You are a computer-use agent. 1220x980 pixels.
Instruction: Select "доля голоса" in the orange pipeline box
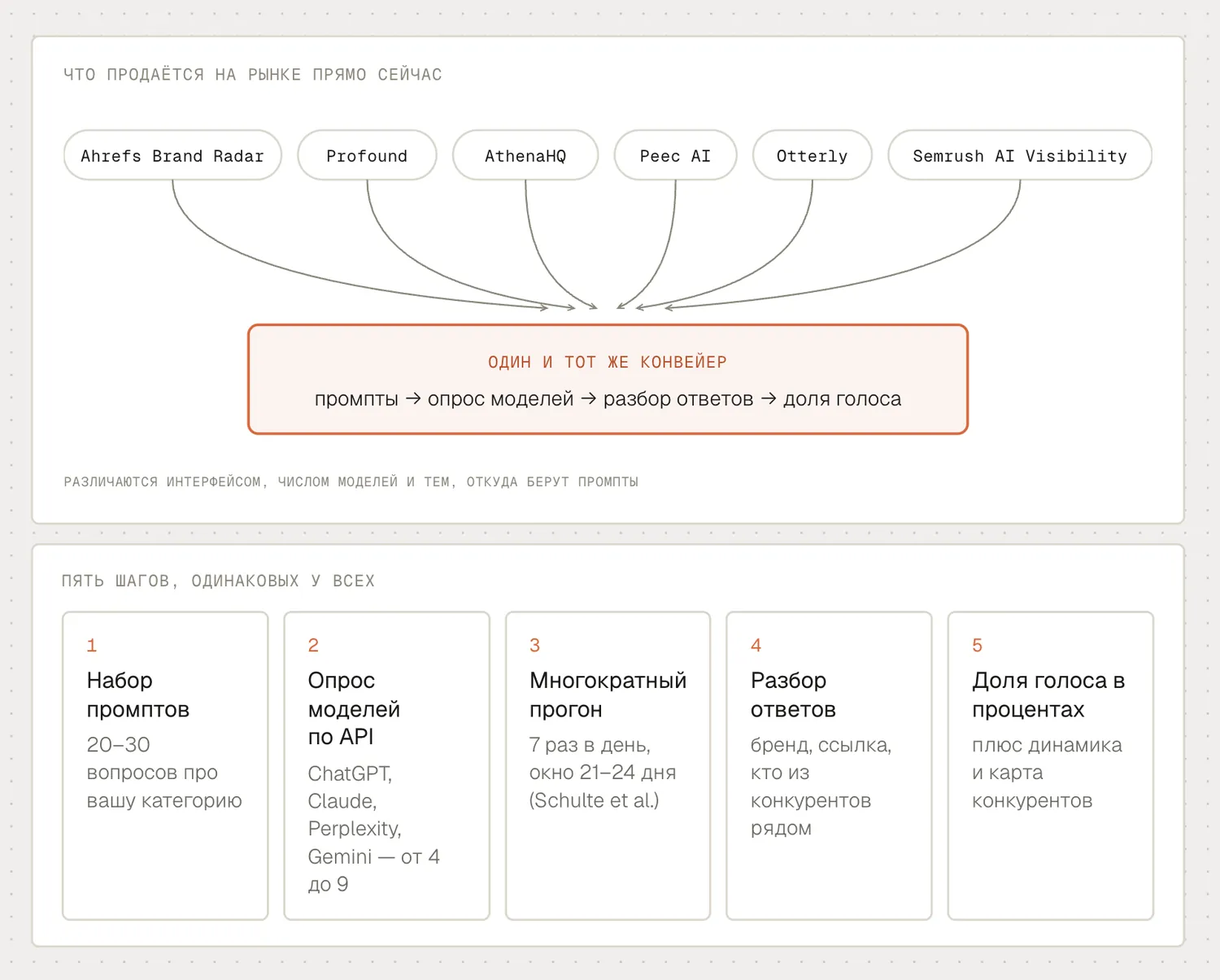pyautogui.click(x=842, y=399)
